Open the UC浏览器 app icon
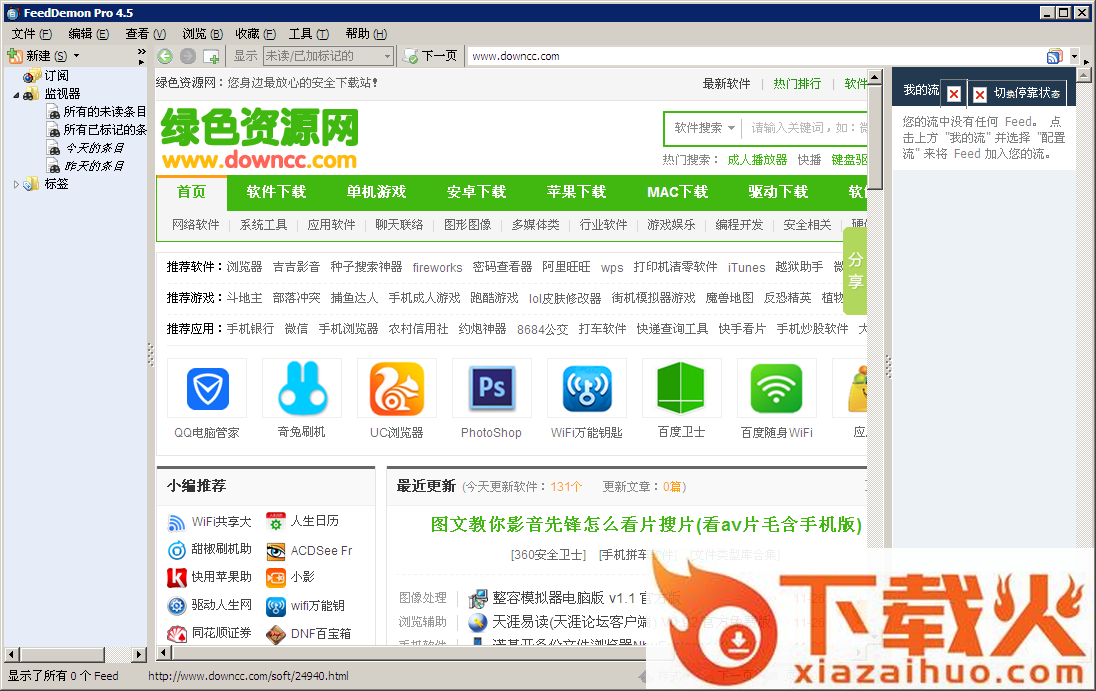 (396, 390)
